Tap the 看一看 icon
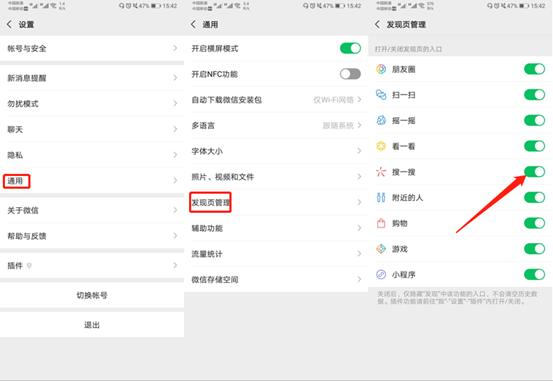The width and height of the screenshot is (553, 381). (x=381, y=146)
